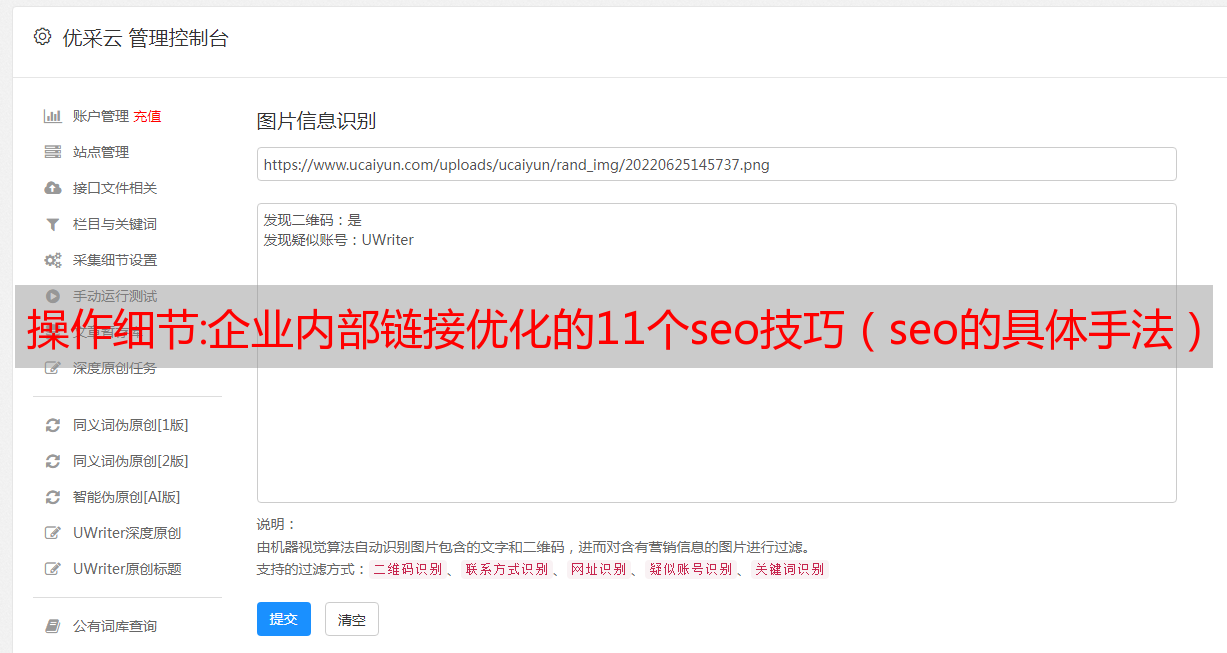
Task: Open the 同义词伪原创[2版] menu item
Action: 131,461
